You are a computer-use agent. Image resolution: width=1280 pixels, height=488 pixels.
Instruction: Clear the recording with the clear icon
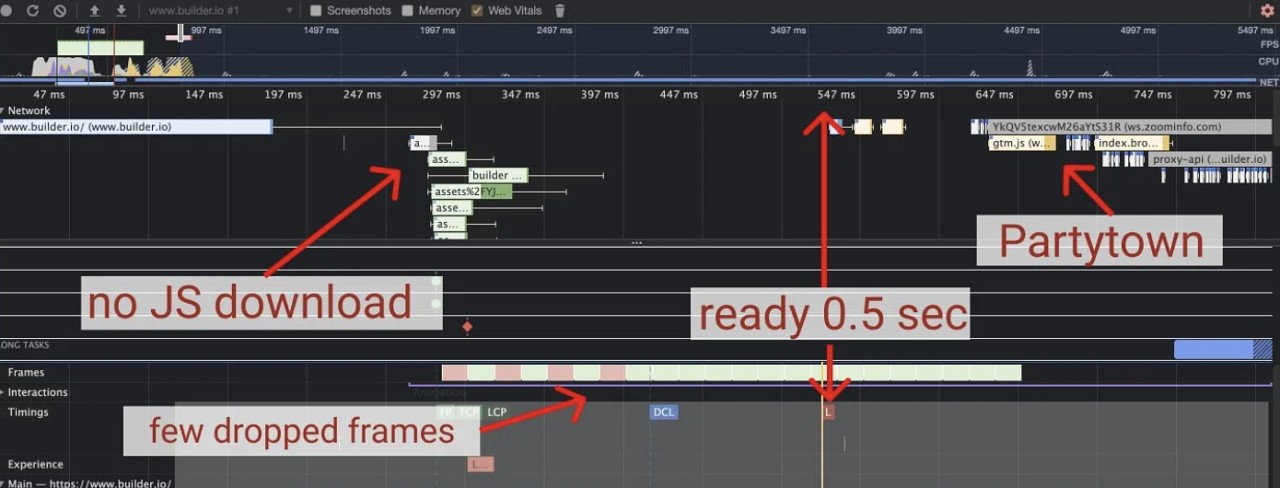(60, 10)
